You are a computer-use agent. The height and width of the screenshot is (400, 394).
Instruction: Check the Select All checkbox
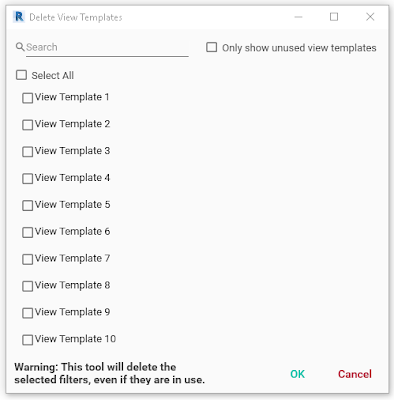(x=21, y=75)
